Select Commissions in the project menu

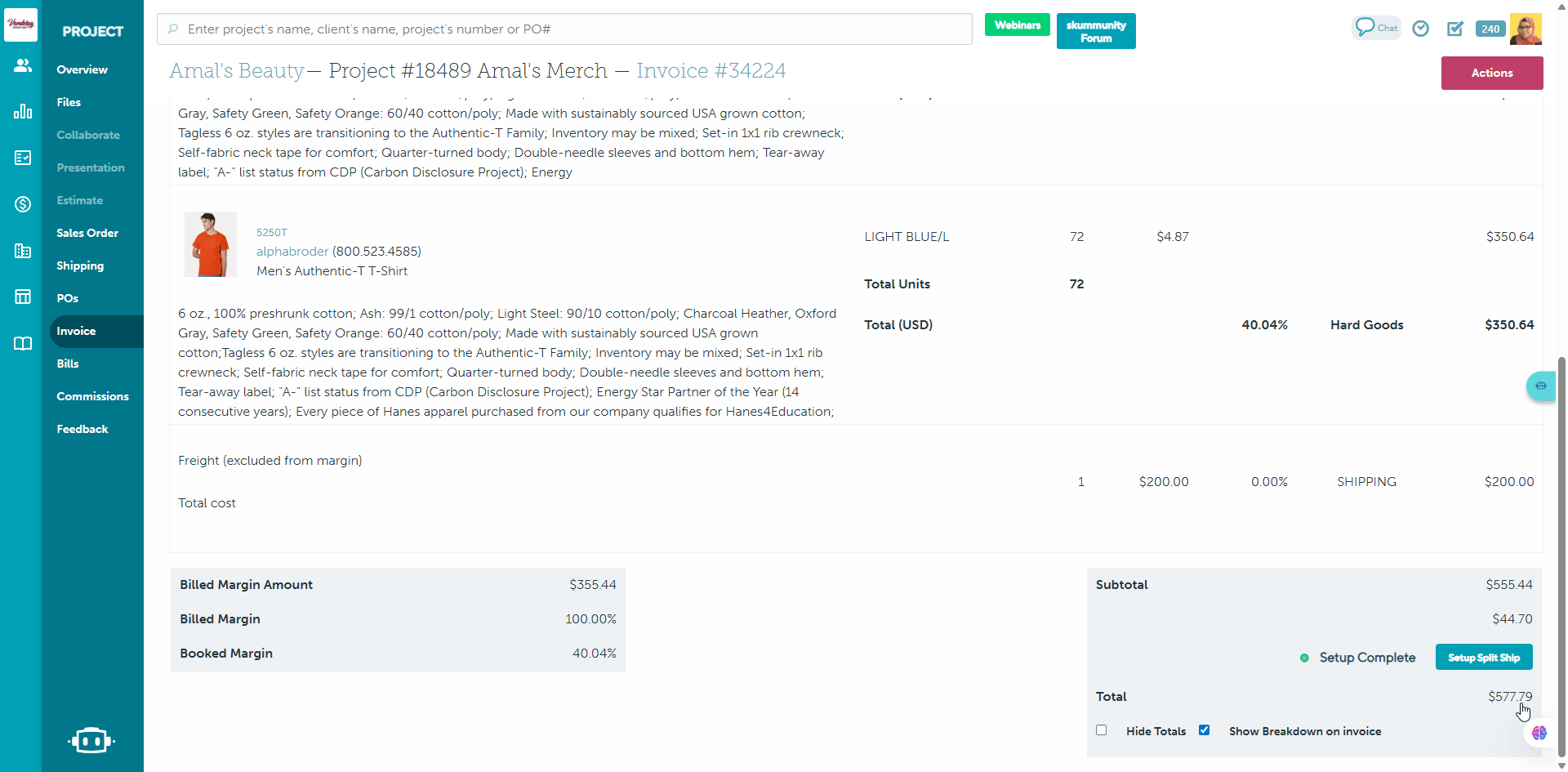coord(92,396)
